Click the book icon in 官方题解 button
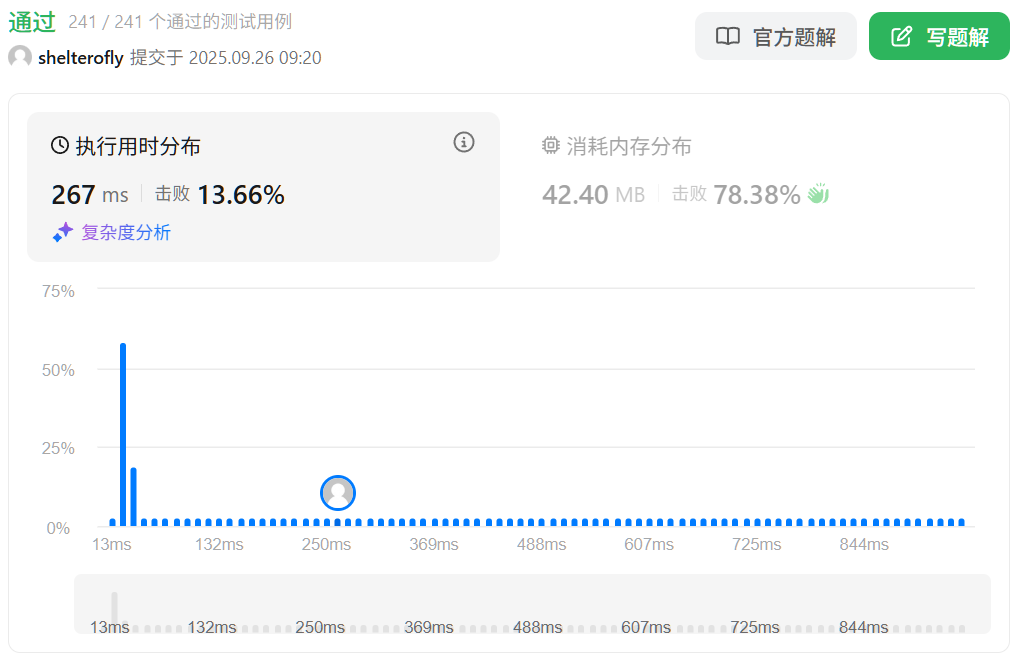Image resolution: width=1017 pixels, height=660 pixels. coord(728,36)
